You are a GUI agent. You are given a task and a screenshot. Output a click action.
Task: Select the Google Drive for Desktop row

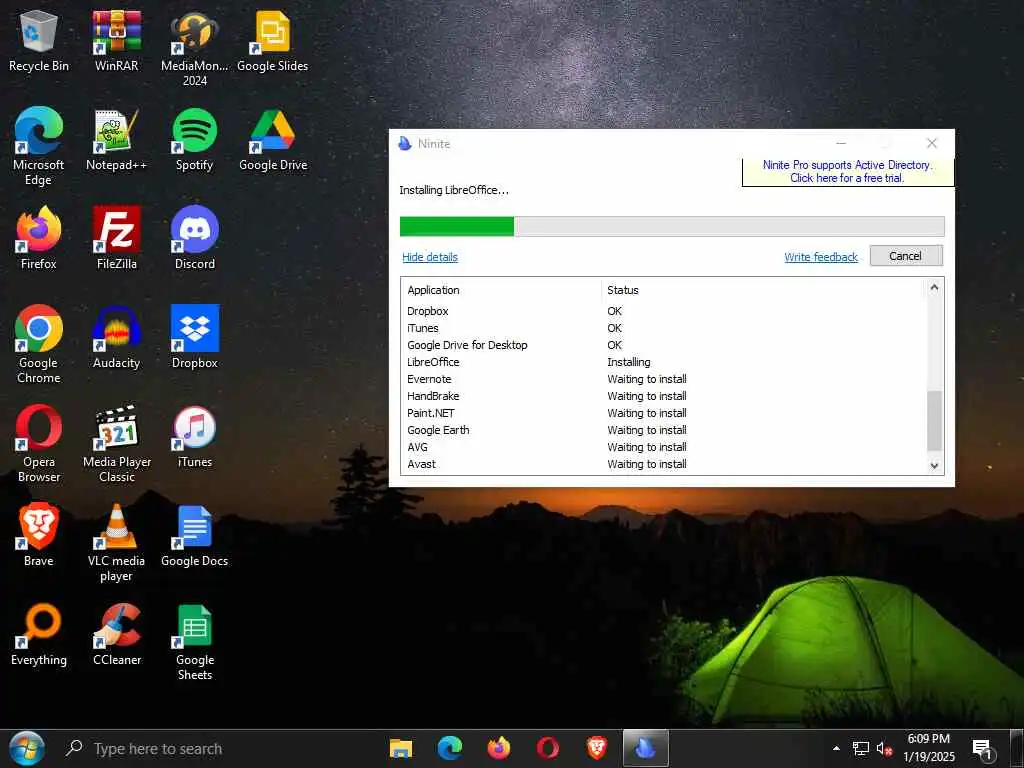tap(664, 345)
